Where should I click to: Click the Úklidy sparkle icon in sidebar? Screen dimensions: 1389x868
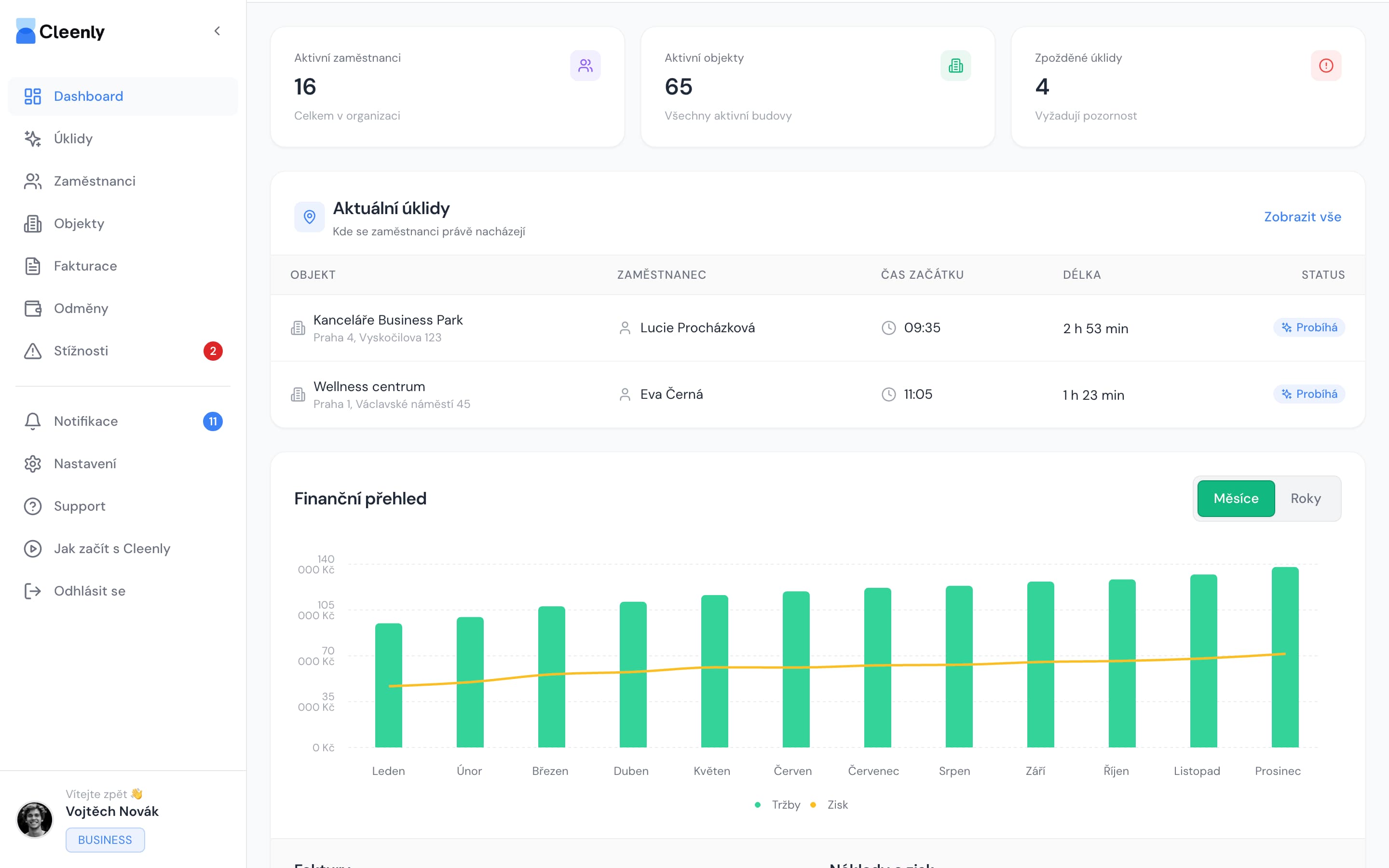33,138
